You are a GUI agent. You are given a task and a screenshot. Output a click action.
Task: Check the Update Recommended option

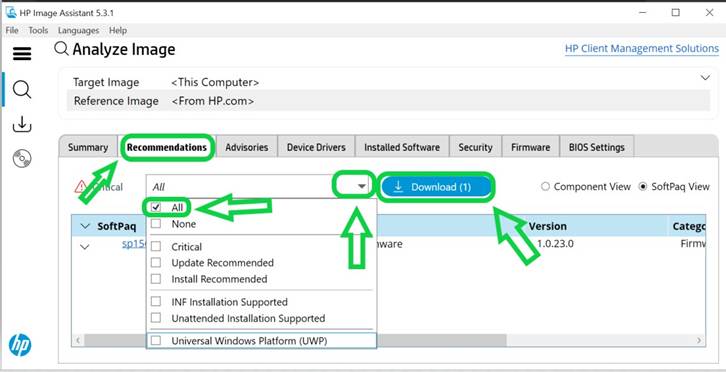pos(156,263)
